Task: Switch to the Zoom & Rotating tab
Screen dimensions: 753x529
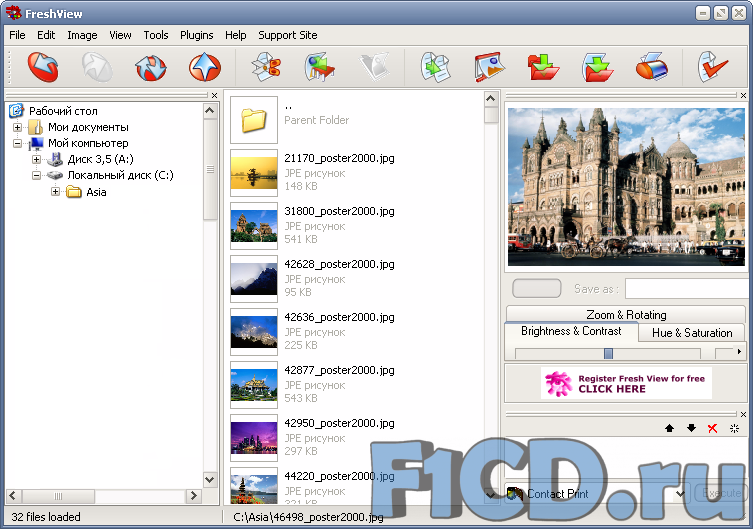Action: pos(626,315)
